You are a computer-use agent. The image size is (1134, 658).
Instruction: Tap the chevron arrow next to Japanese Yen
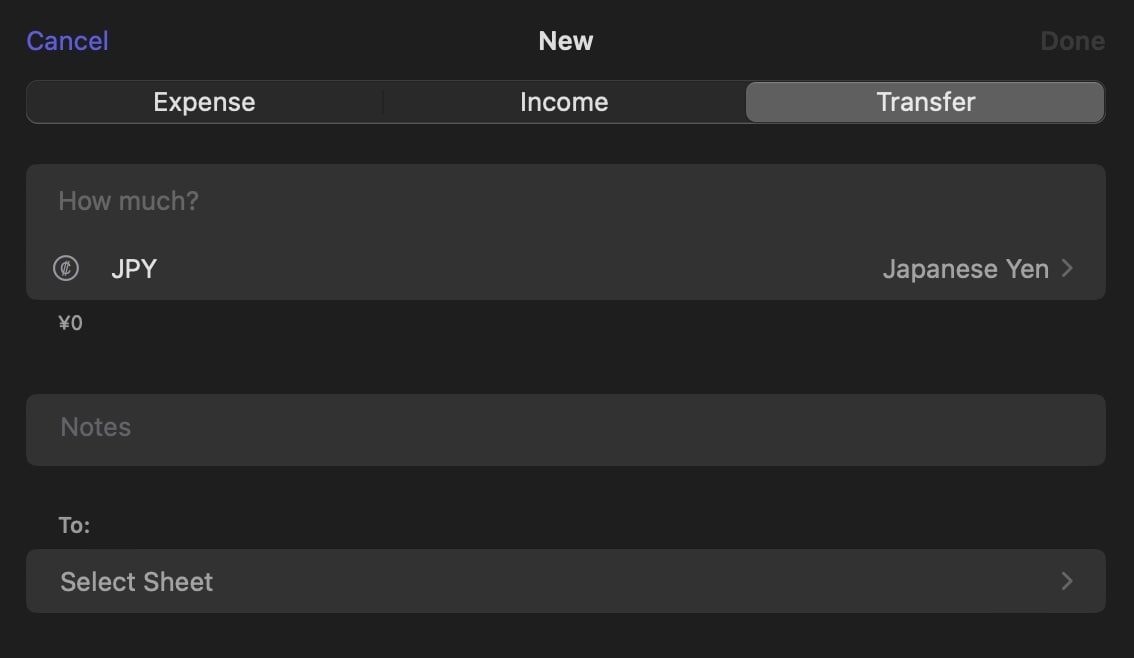pos(1067,268)
